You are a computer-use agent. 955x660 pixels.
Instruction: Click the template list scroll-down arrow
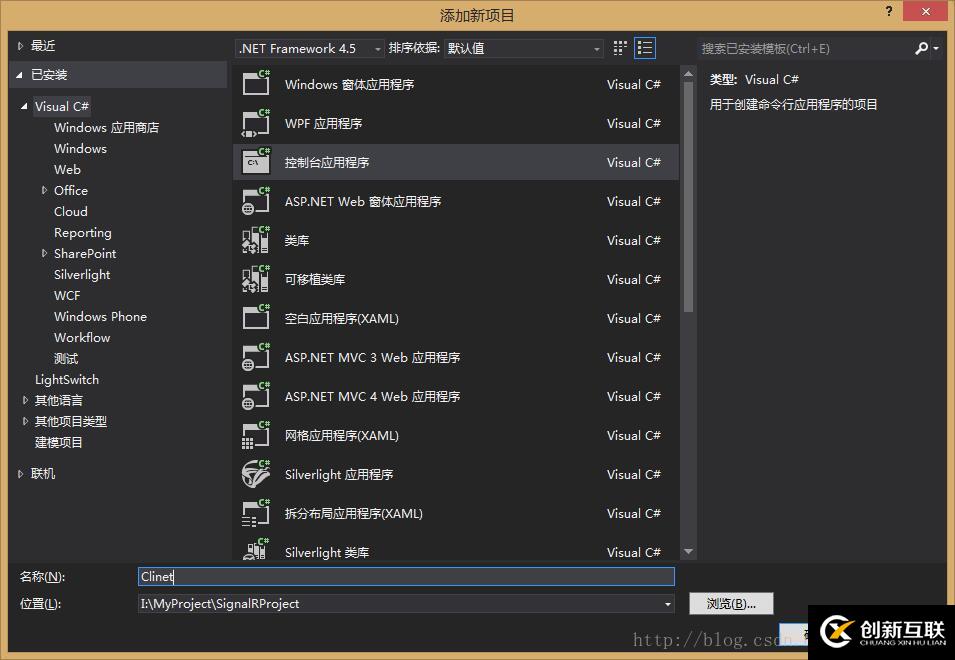tap(688, 552)
